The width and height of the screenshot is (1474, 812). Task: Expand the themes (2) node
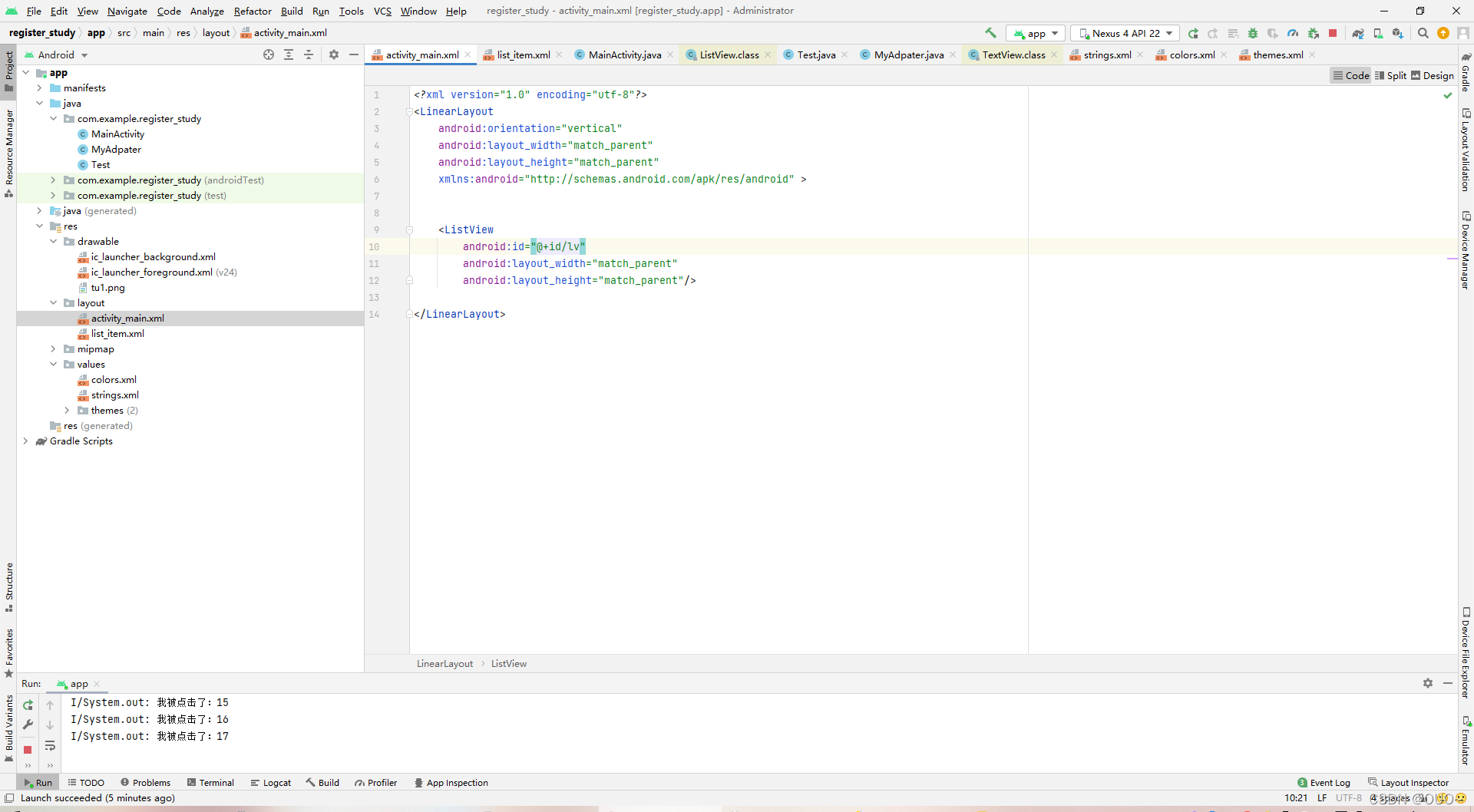point(68,410)
